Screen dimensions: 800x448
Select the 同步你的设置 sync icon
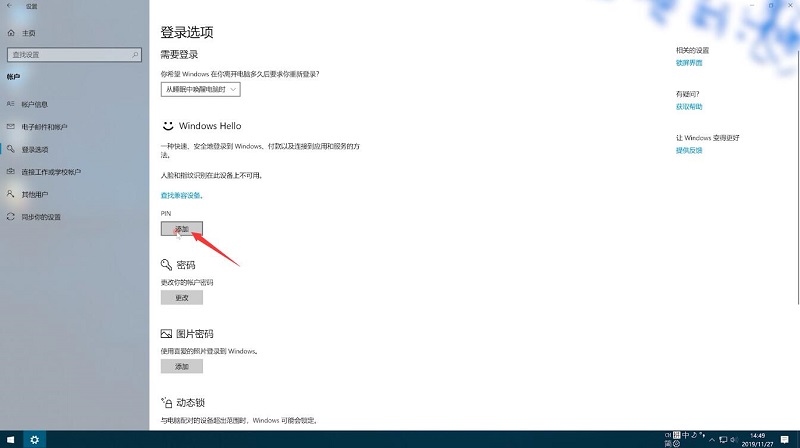point(11,216)
